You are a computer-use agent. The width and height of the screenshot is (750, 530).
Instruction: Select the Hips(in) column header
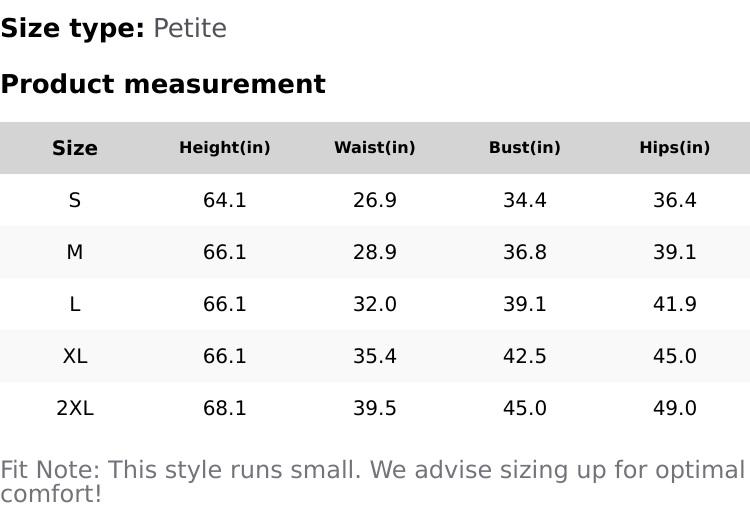tap(675, 148)
